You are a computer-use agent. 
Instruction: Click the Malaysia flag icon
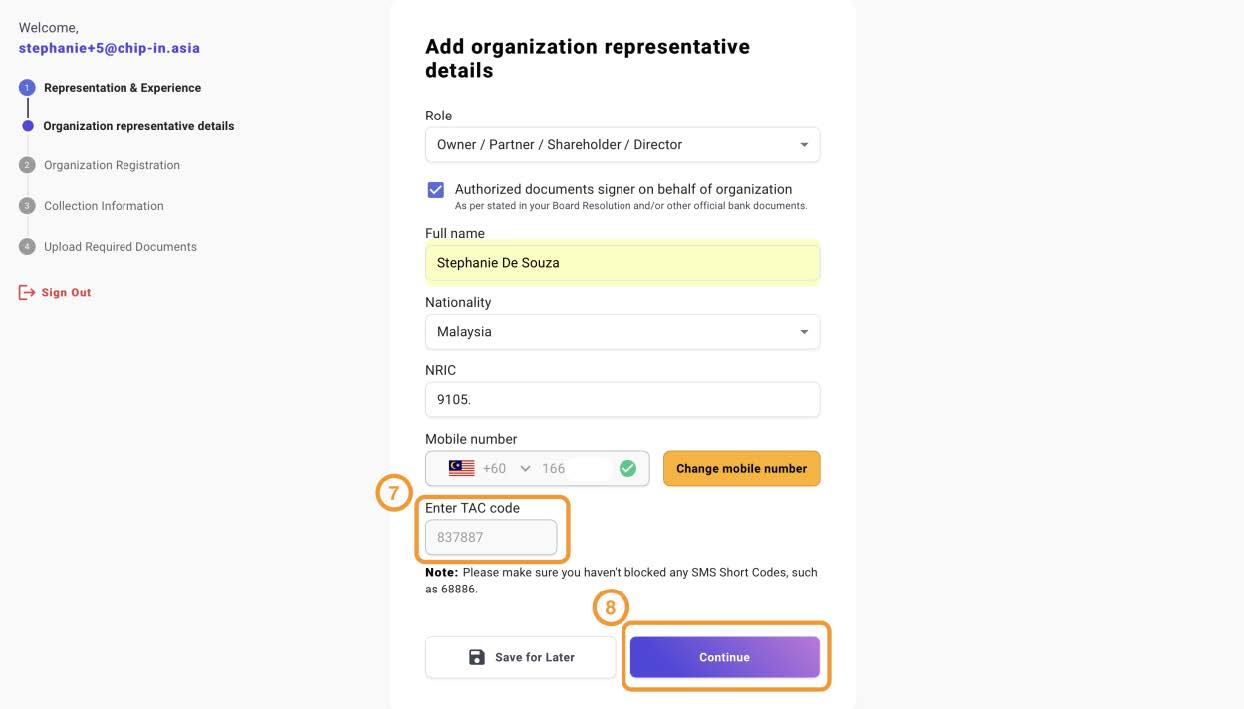click(461, 468)
